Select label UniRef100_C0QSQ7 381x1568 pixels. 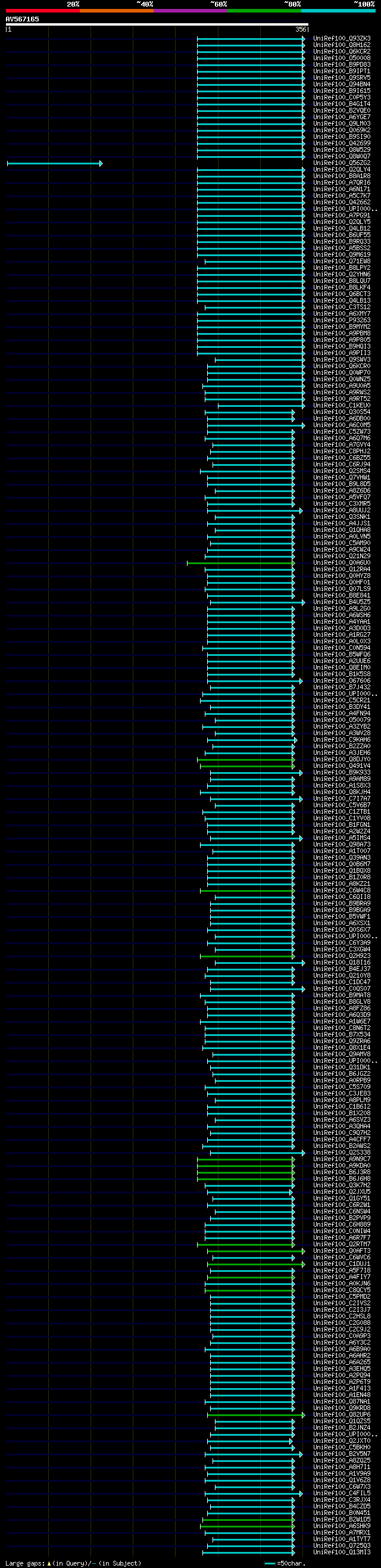[x=342, y=989]
